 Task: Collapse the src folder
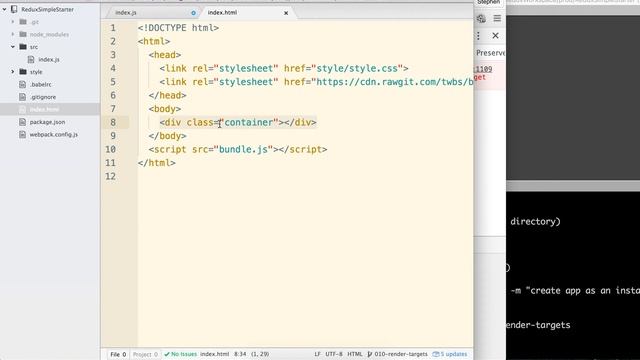(x=13, y=47)
